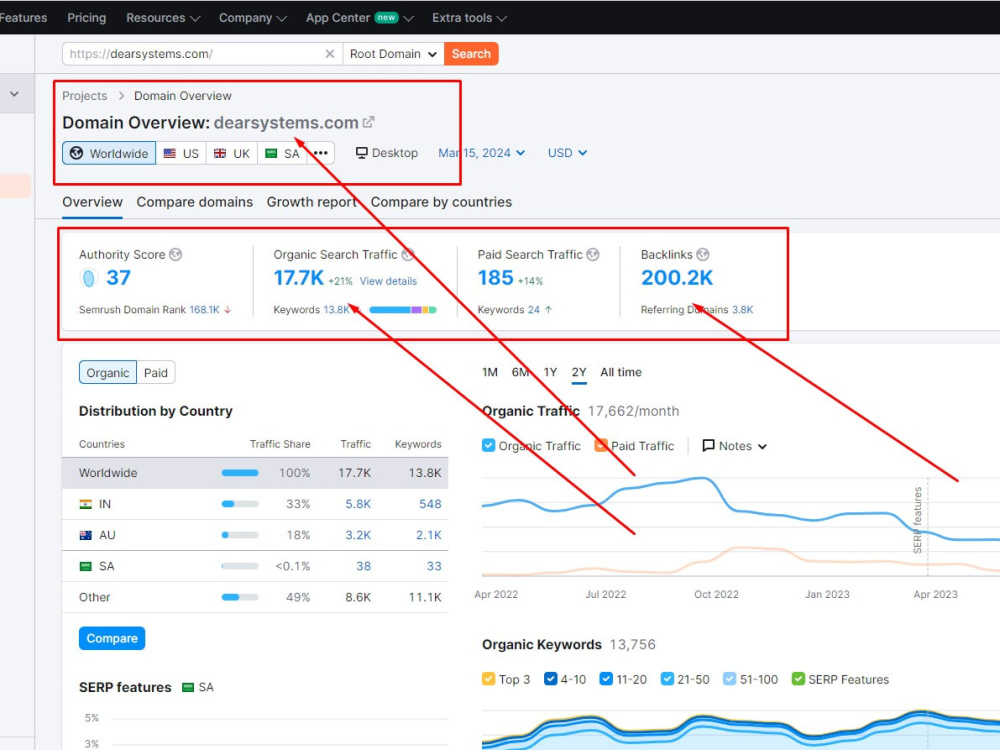Select the 1Y time range

click(550, 372)
